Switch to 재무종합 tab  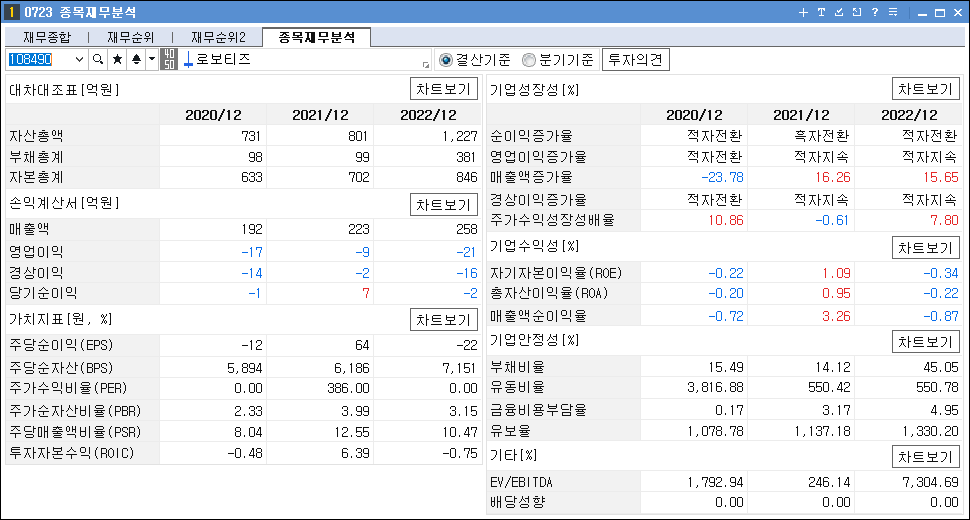pyautogui.click(x=47, y=38)
